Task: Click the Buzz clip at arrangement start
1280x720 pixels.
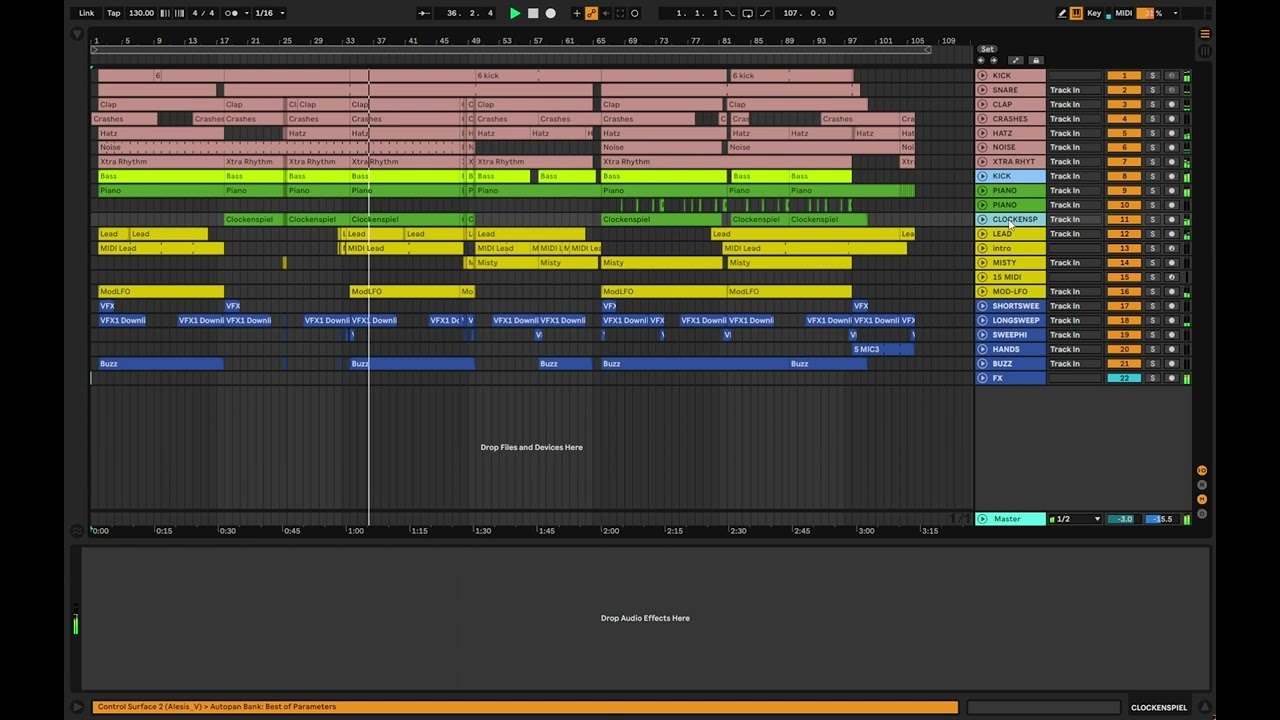Action: [x=161, y=364]
